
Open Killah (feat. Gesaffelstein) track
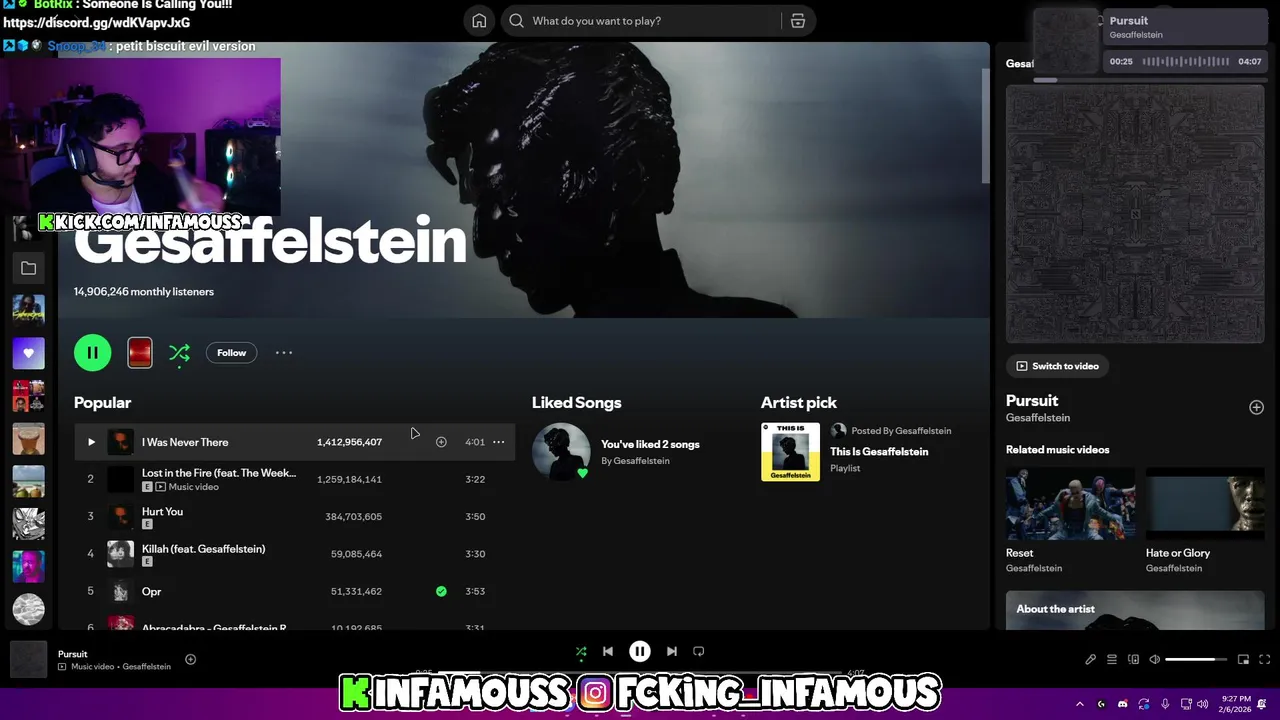point(203,549)
